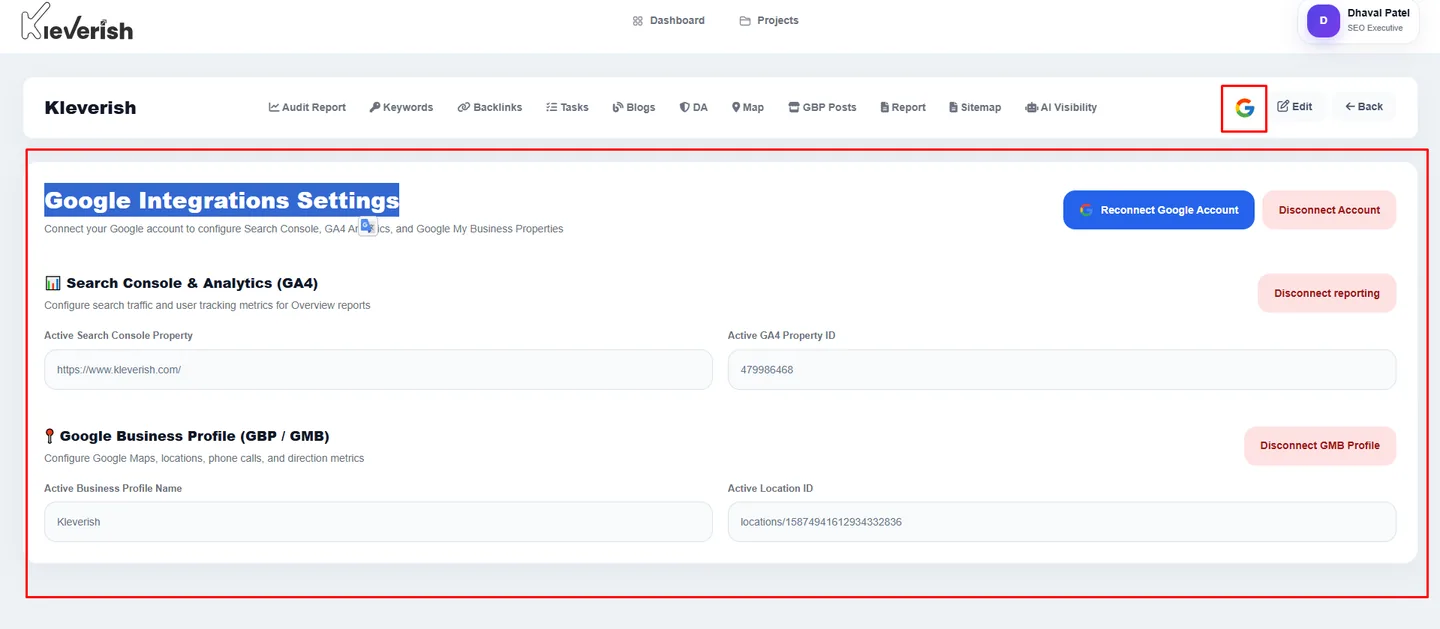1440x629 pixels.
Task: Click the 'Configure search traffic' description text
Action: coord(207,305)
